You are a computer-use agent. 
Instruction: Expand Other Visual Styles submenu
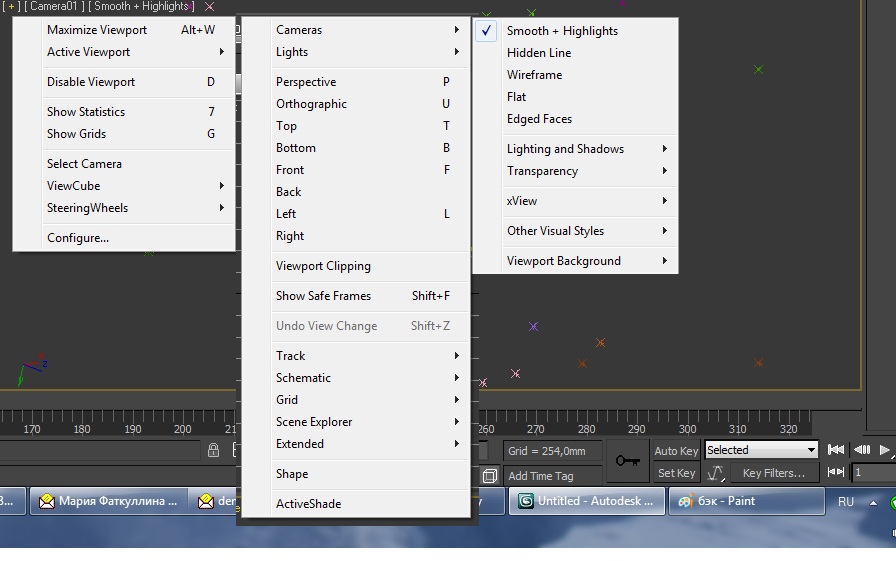pyautogui.click(x=576, y=231)
